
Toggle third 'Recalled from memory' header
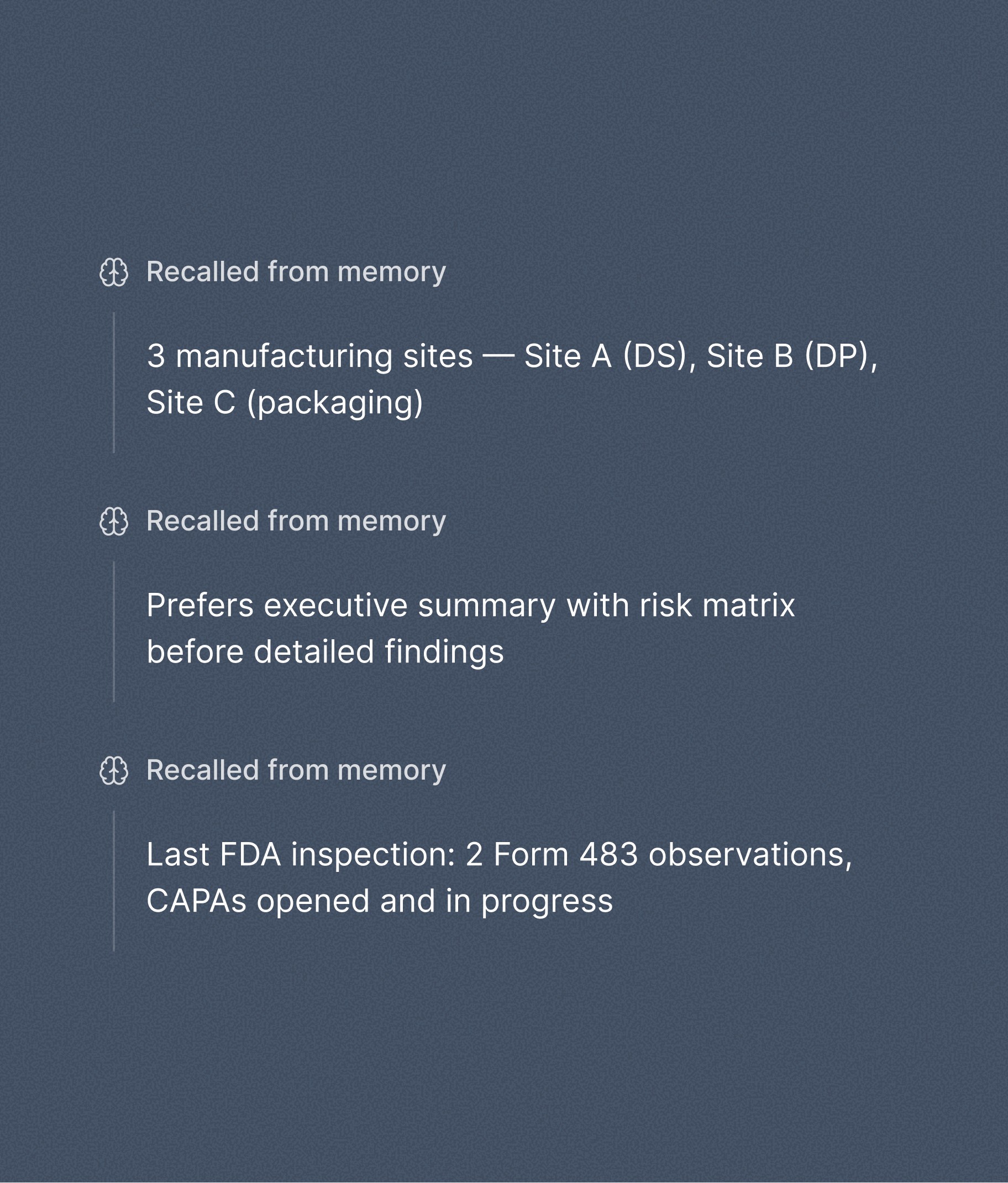click(x=296, y=771)
